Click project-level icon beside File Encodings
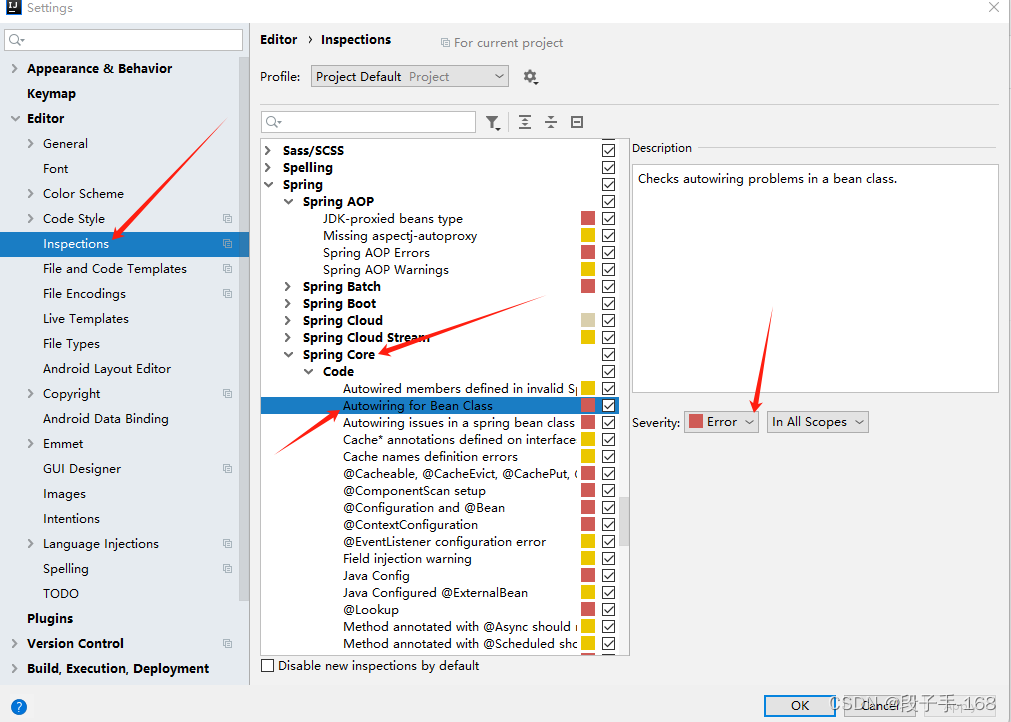 [228, 293]
